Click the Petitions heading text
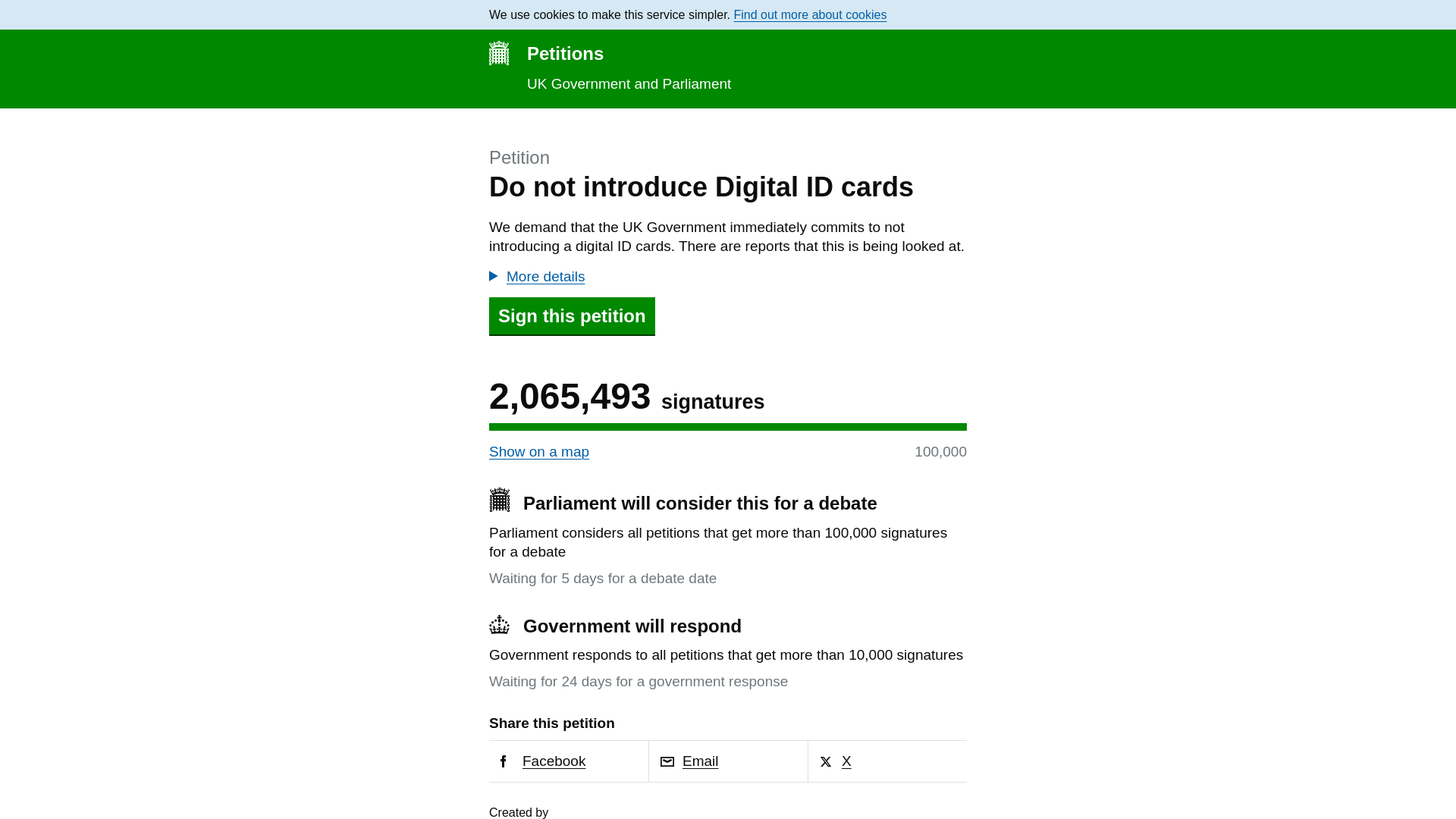 pos(565,53)
